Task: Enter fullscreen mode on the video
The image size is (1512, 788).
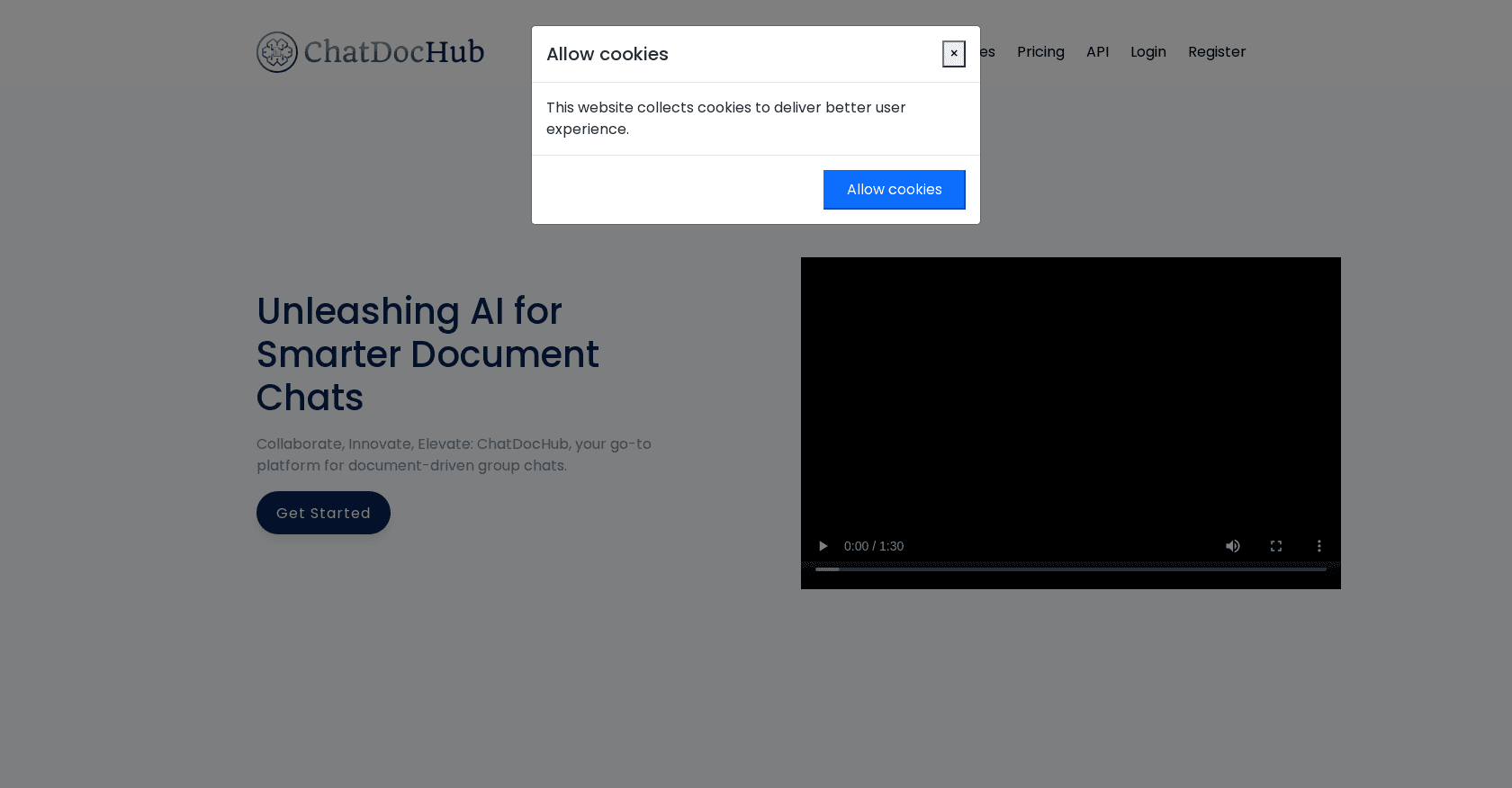Action: tap(1275, 546)
